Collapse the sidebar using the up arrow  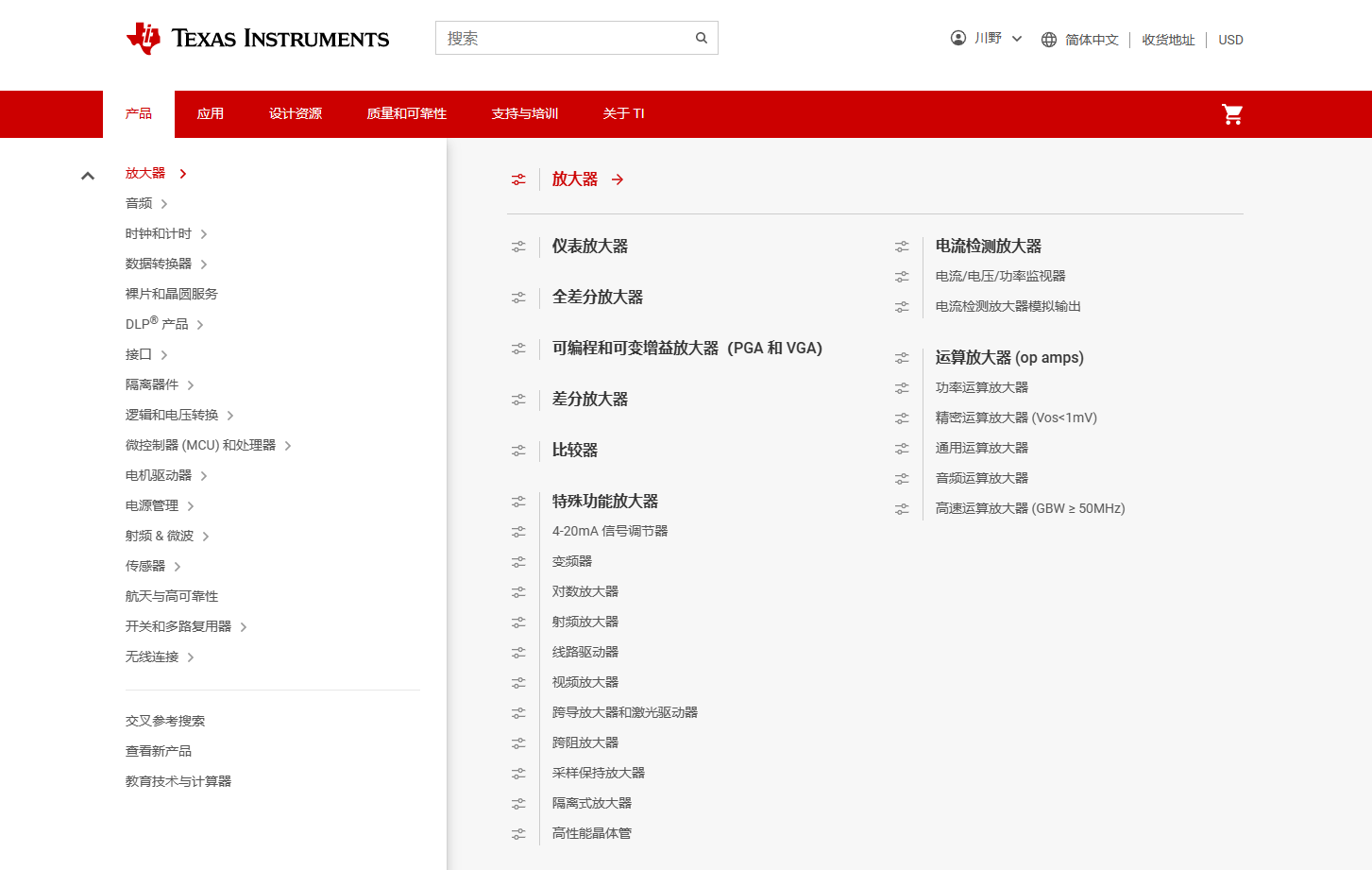point(88,175)
